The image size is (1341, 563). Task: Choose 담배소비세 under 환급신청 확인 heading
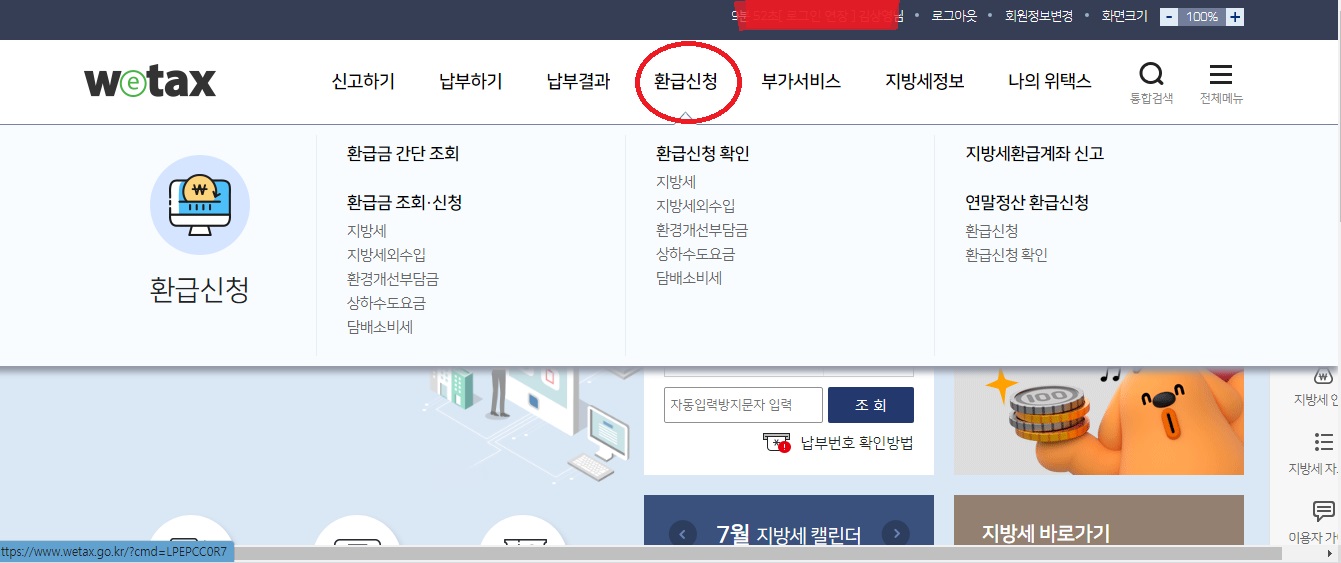coord(689,278)
